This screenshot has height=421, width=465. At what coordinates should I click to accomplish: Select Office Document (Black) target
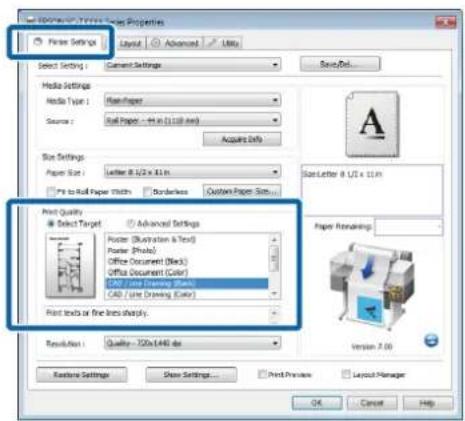187,261
